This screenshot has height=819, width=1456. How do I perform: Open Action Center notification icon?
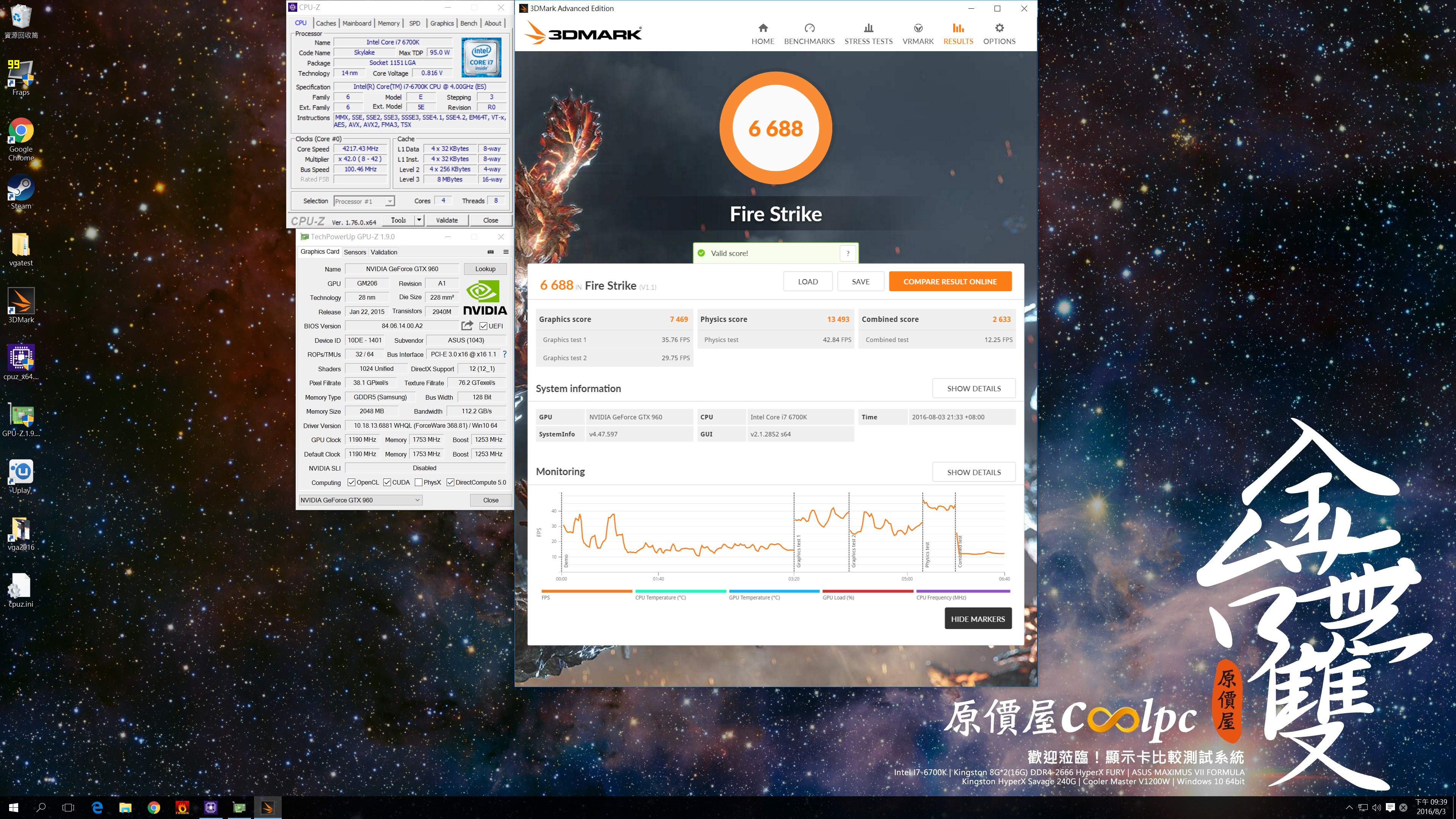(x=1390, y=808)
